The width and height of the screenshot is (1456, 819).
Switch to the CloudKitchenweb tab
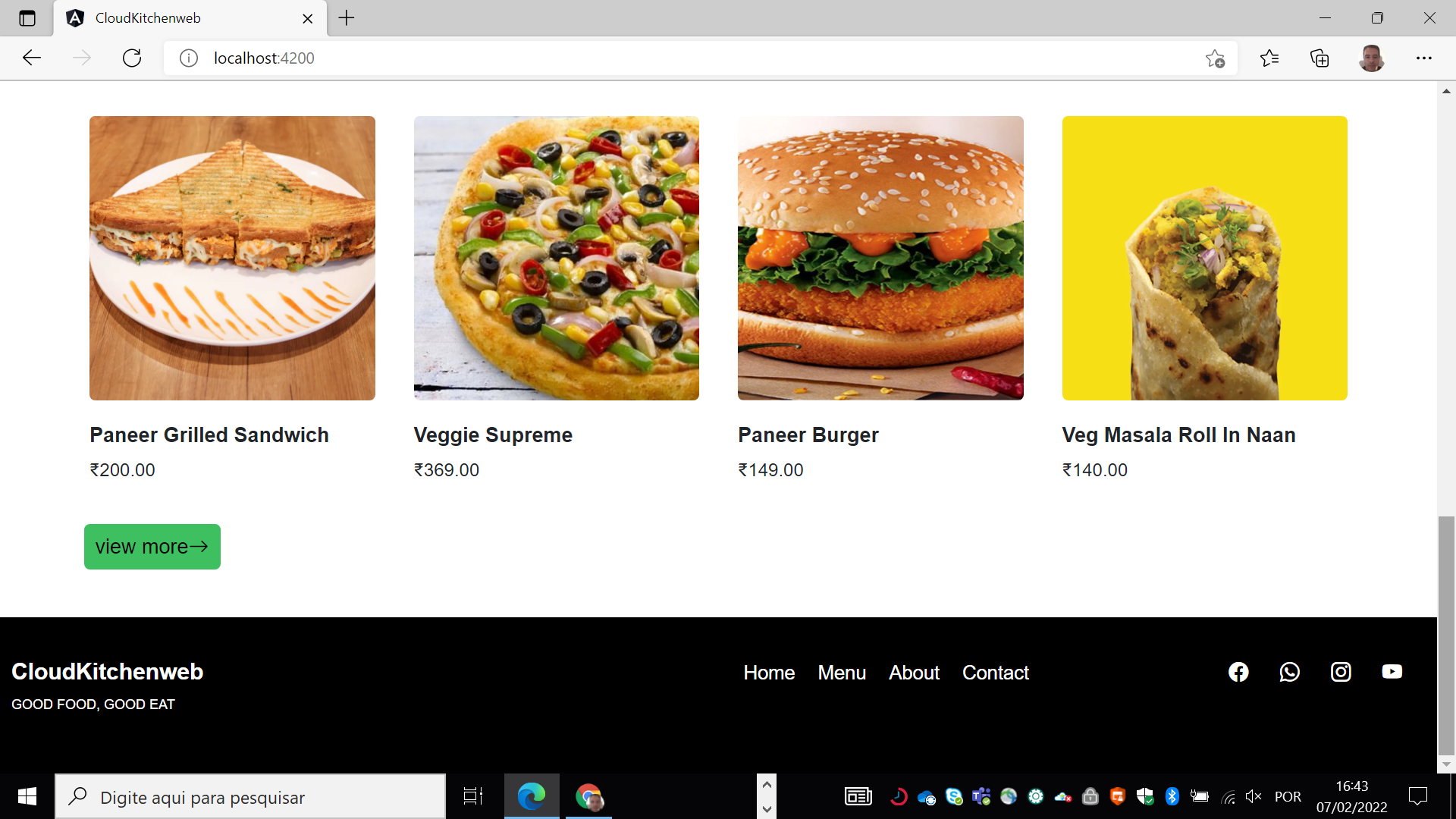148,18
